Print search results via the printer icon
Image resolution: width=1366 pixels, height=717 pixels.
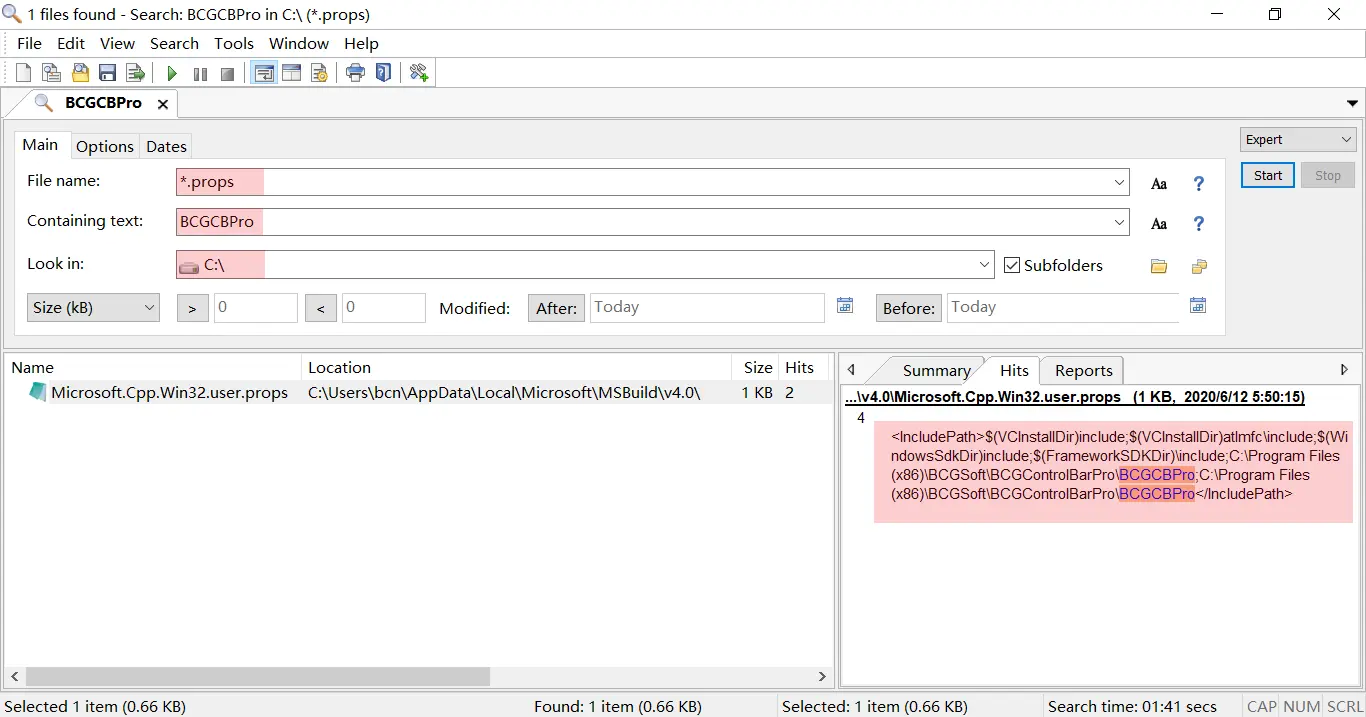[355, 72]
